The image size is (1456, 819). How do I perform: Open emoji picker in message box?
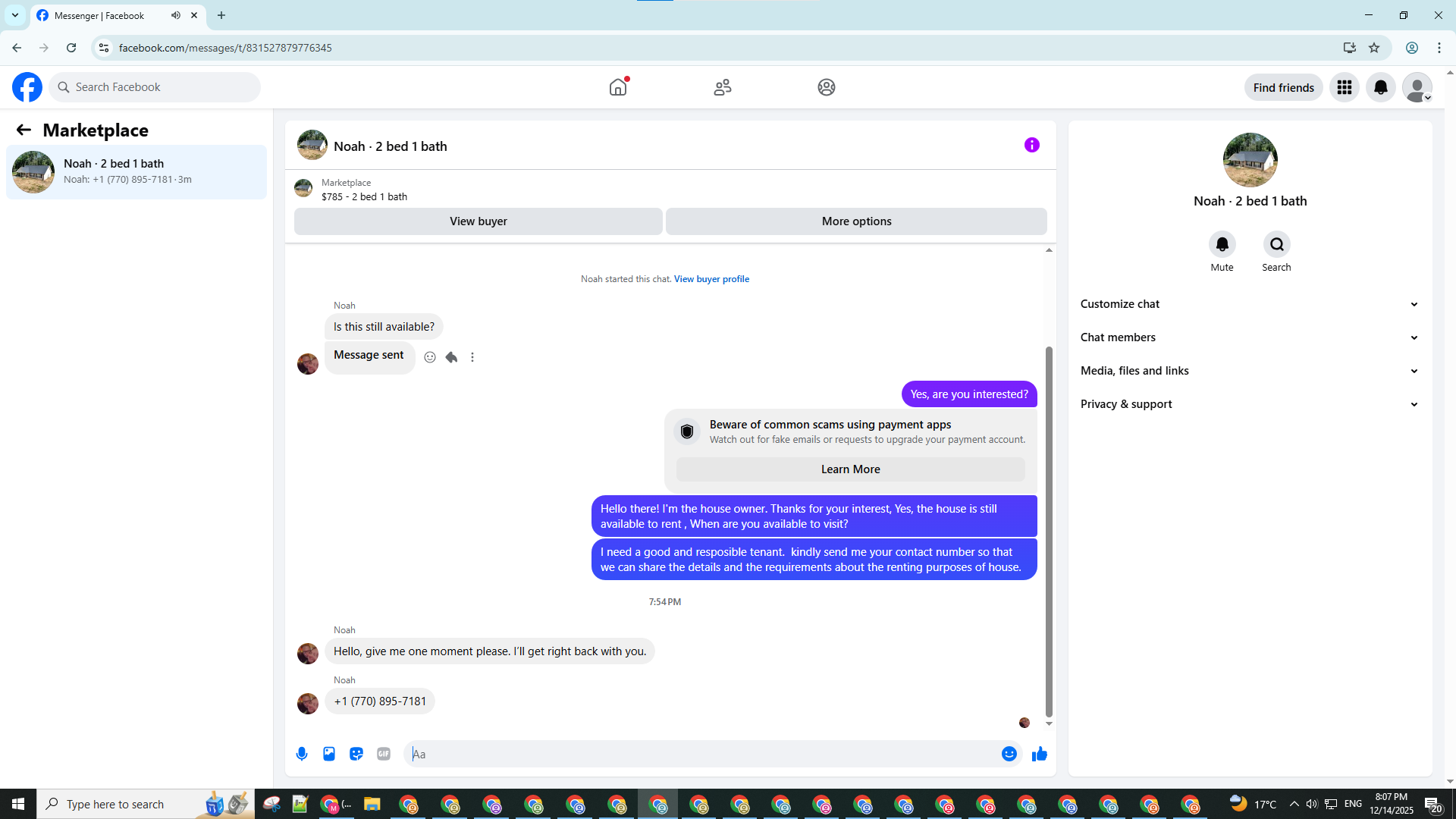[x=1009, y=754]
